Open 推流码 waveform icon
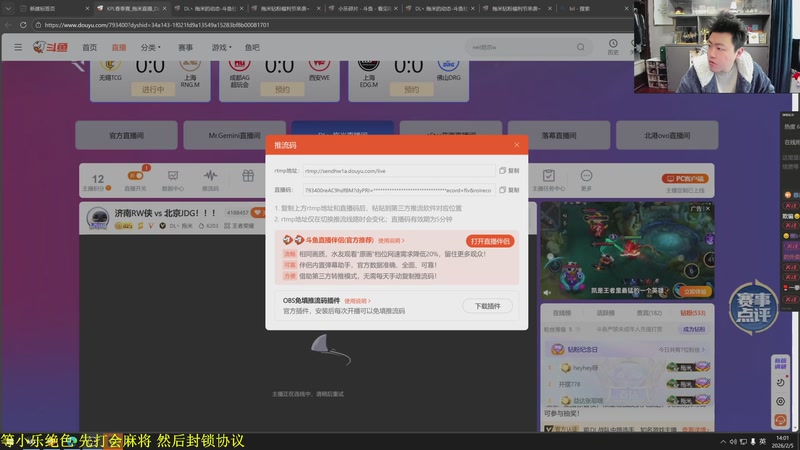Image resolution: width=800 pixels, height=450 pixels. click(x=210, y=180)
